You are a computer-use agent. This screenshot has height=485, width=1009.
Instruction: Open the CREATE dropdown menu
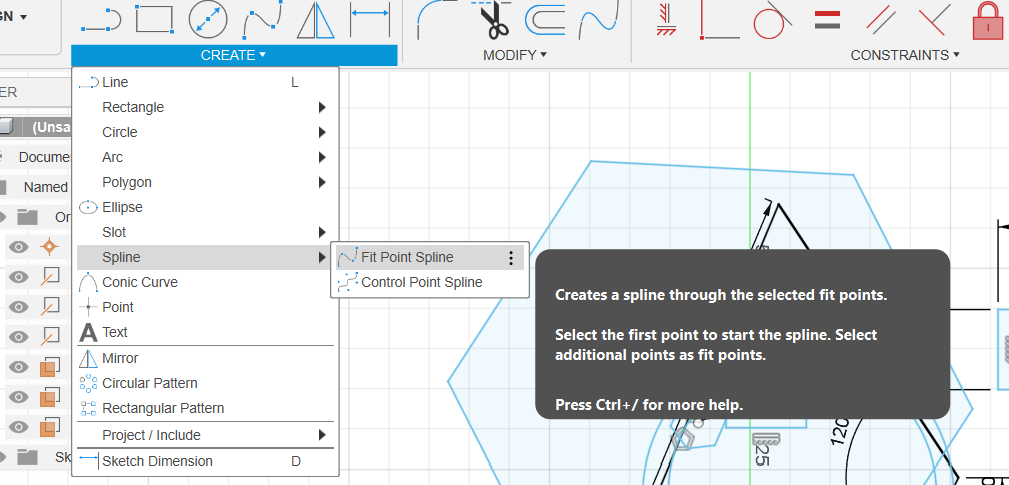pos(234,55)
